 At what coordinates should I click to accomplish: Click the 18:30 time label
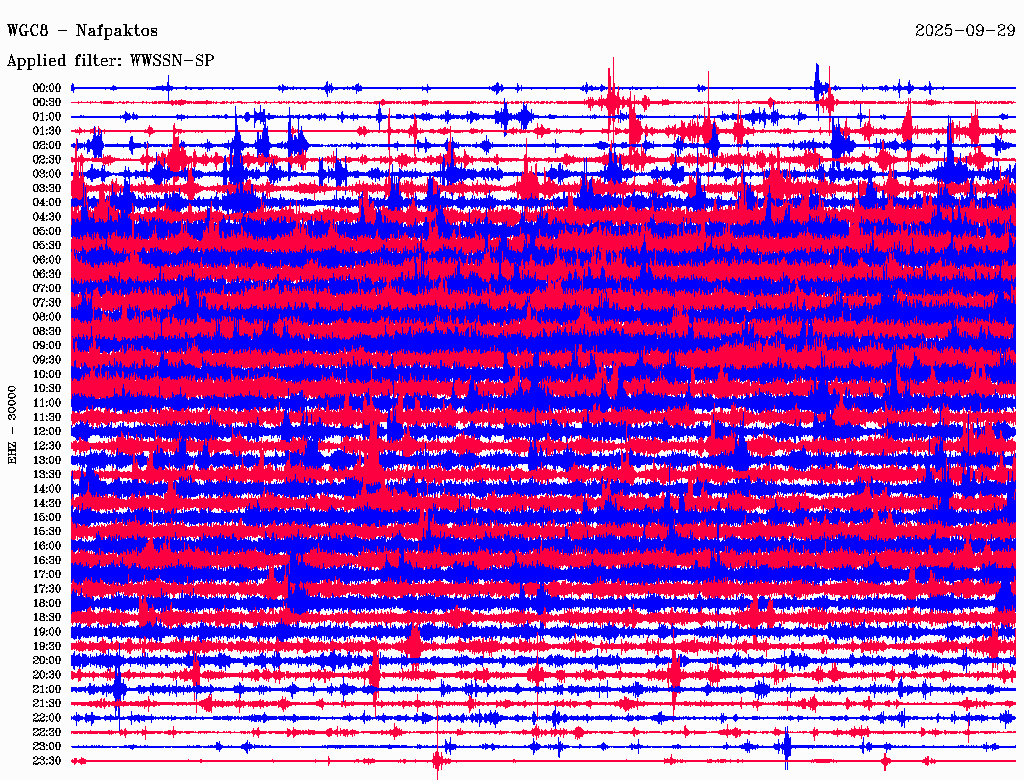tap(47, 617)
